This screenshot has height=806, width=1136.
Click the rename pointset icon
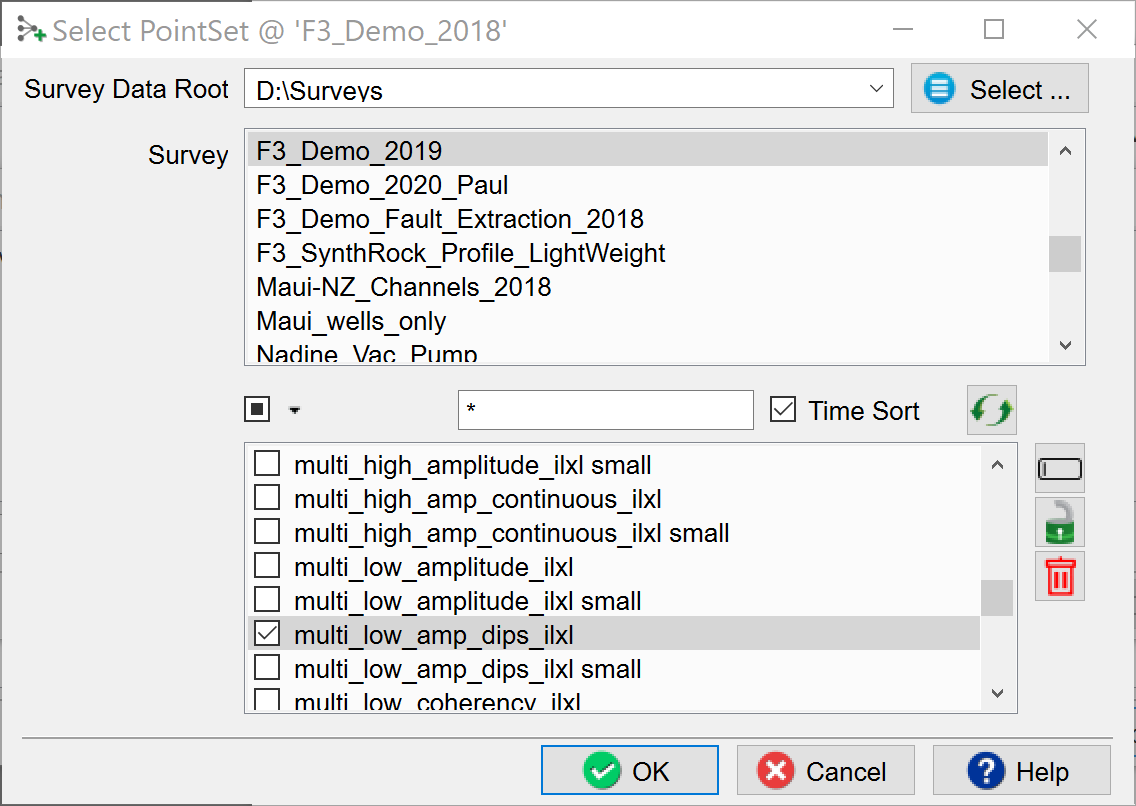pos(1060,470)
